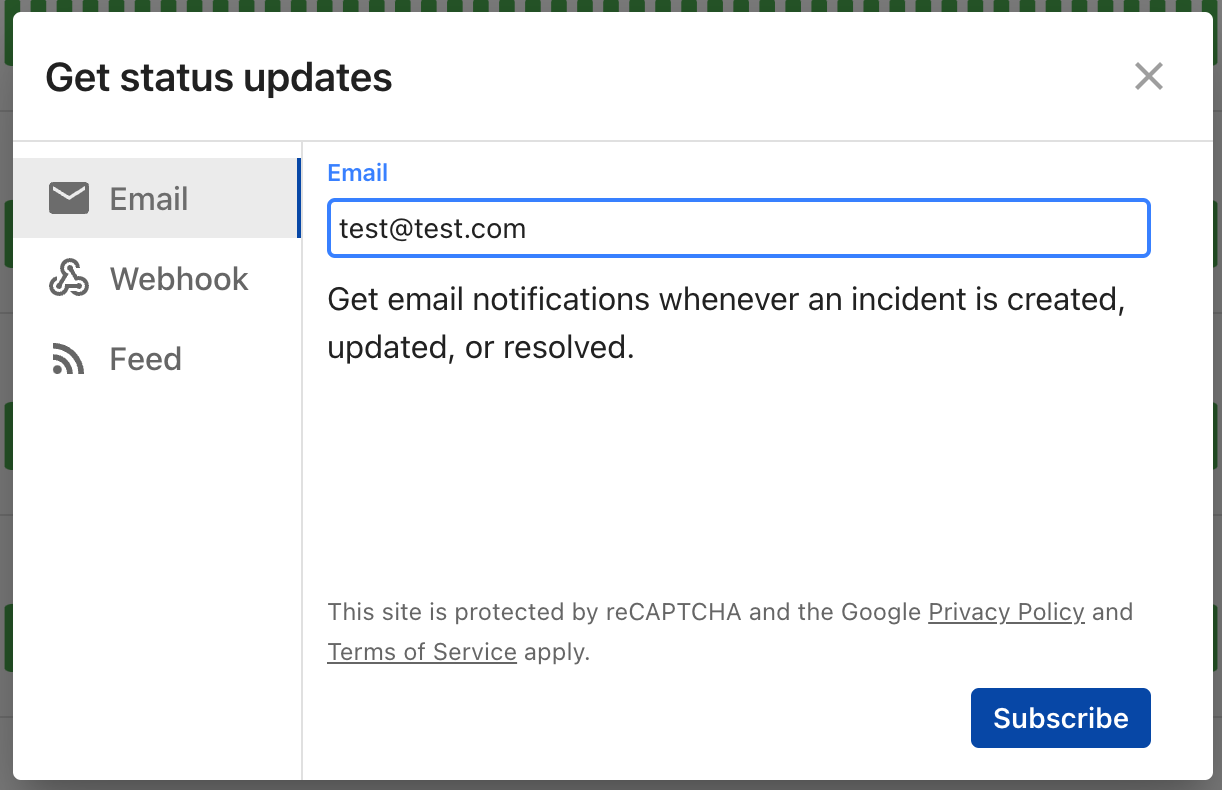
Task: Focus the Email address input field
Action: click(x=739, y=228)
